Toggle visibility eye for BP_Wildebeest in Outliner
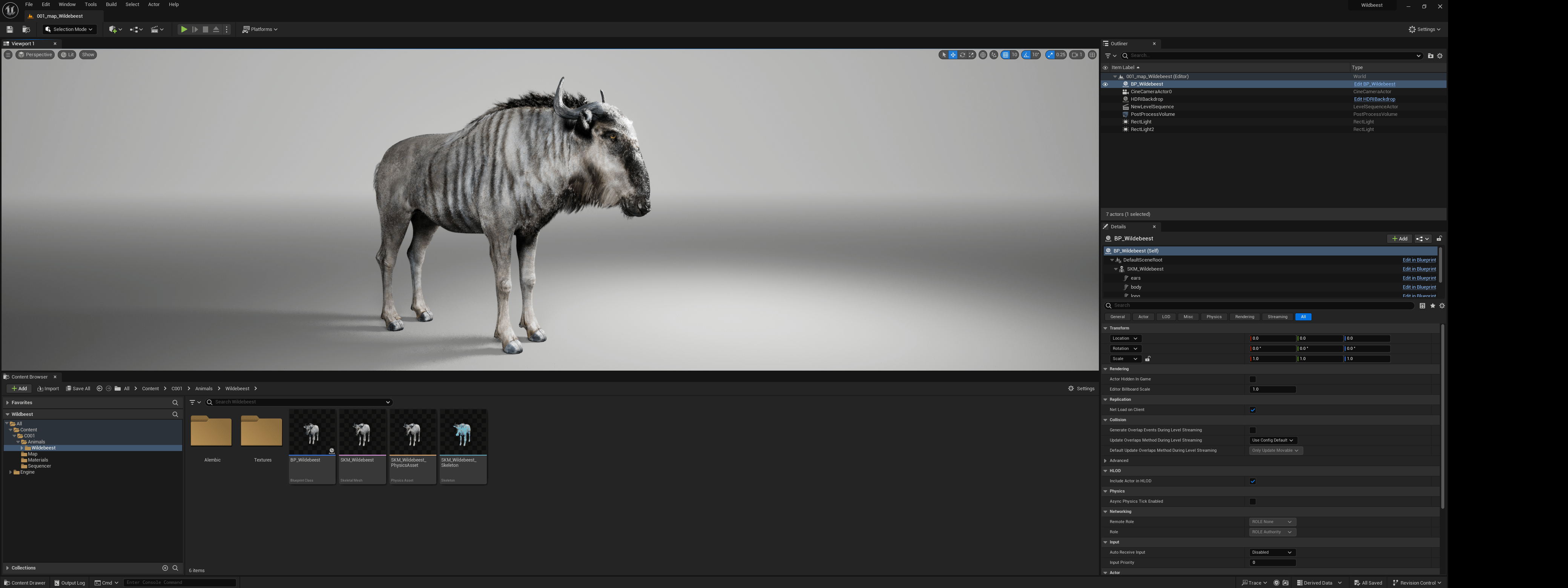The width and height of the screenshot is (1568, 588). (x=1105, y=85)
